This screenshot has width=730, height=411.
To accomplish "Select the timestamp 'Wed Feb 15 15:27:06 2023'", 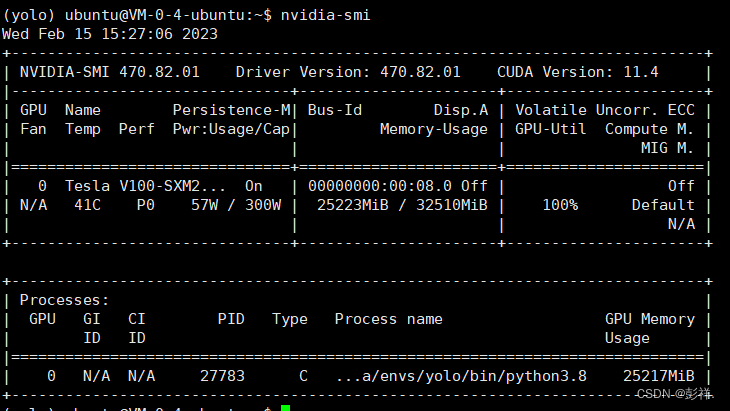I will [110, 34].
